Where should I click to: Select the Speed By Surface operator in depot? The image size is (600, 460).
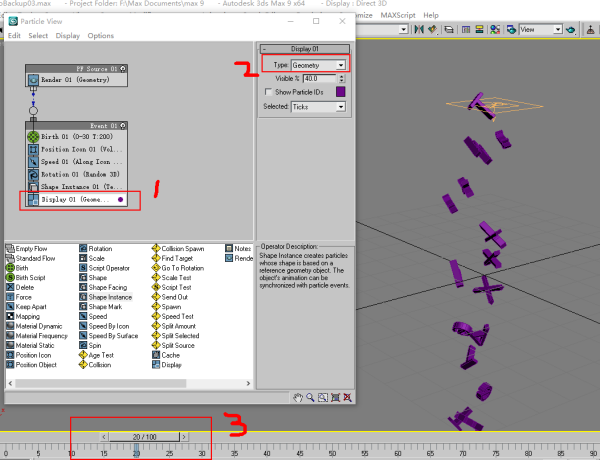point(109,336)
